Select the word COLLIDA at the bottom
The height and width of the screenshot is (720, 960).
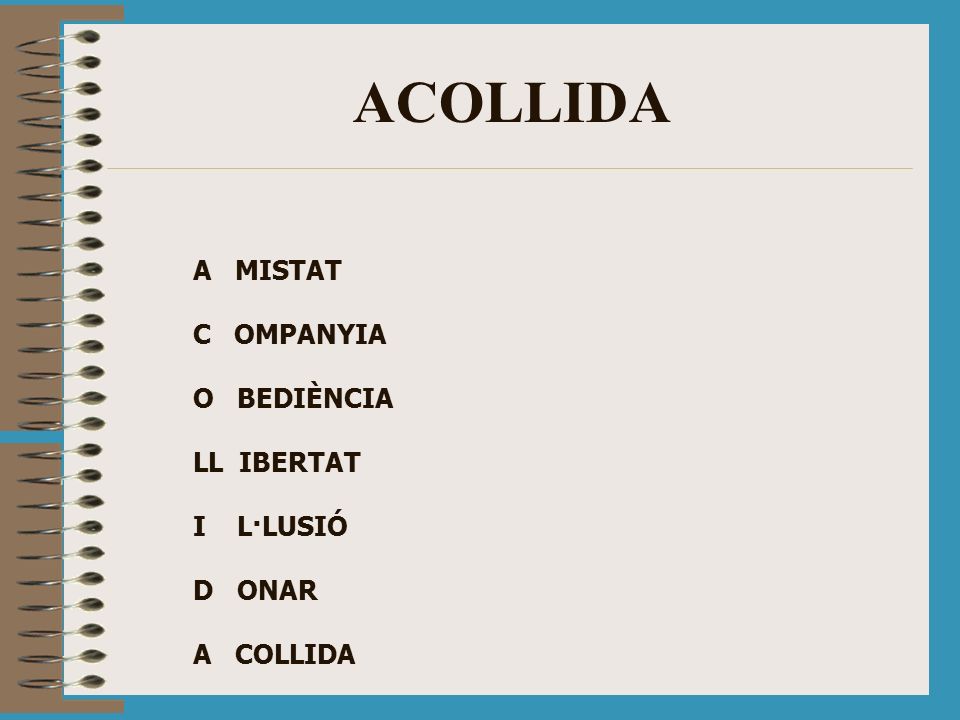pos(295,654)
